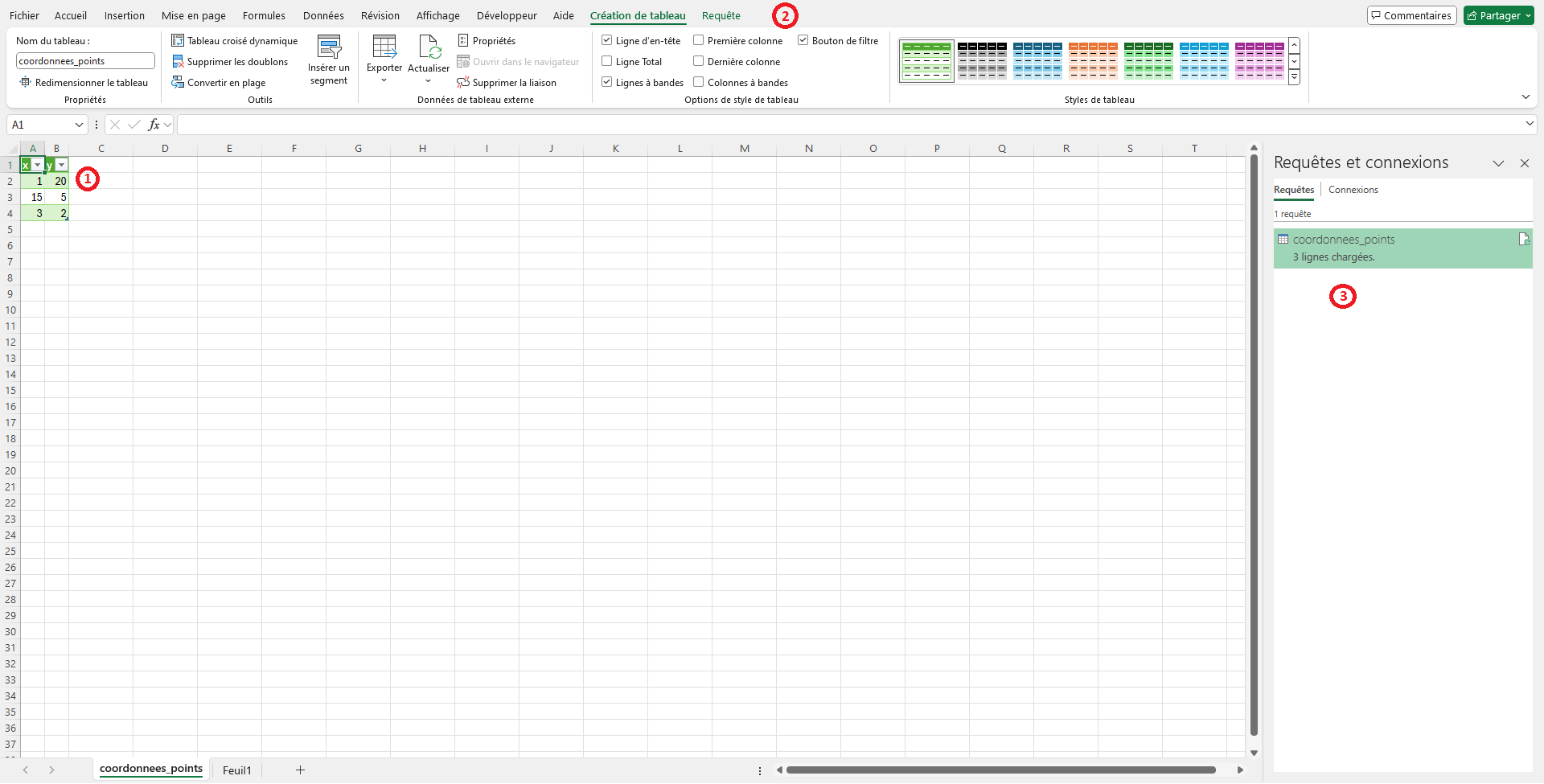Collapse the ribbon with chevron
Screen dimensions: 1544x784
tap(1526, 97)
